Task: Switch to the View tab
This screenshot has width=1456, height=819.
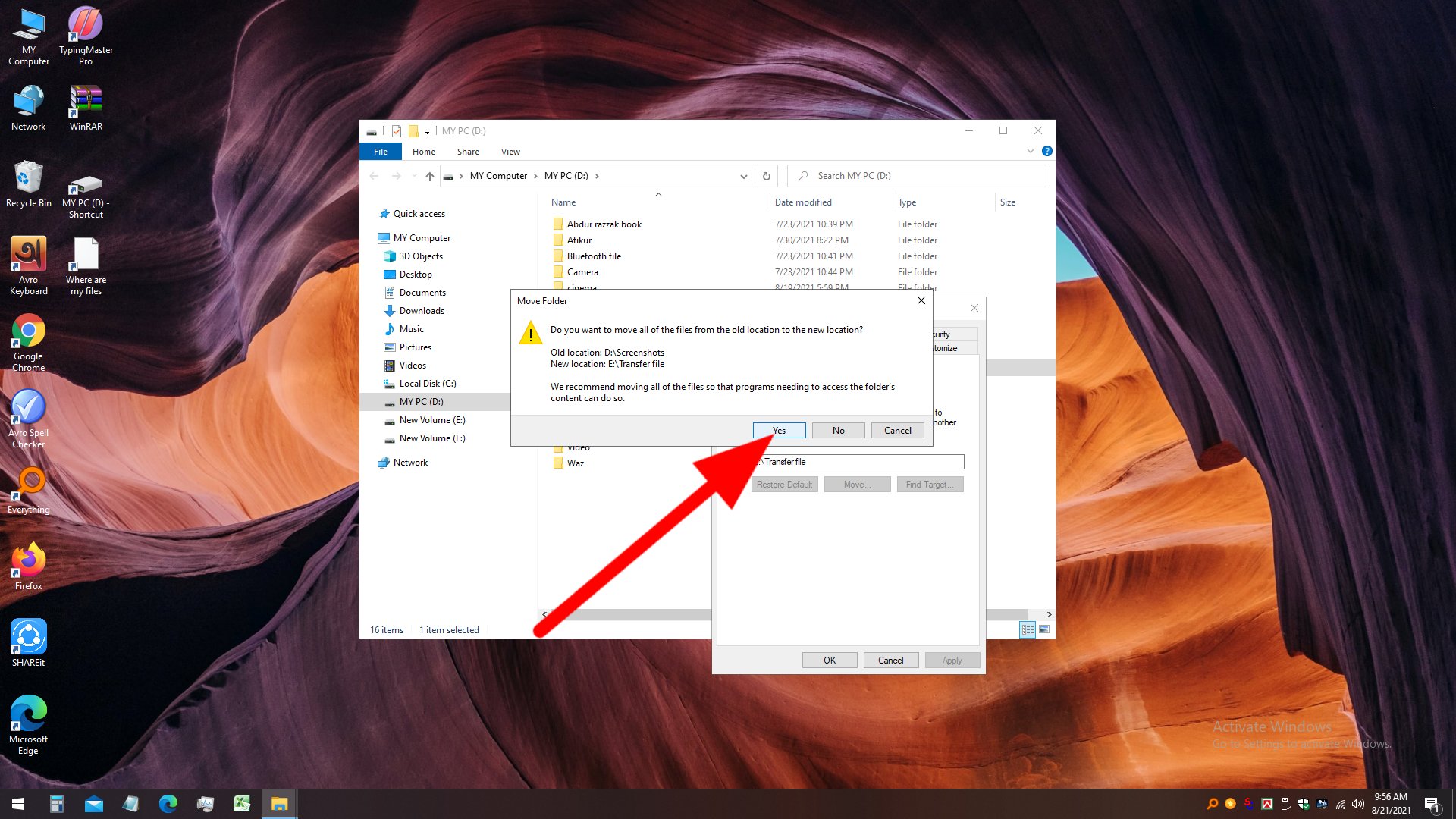Action: tap(510, 151)
